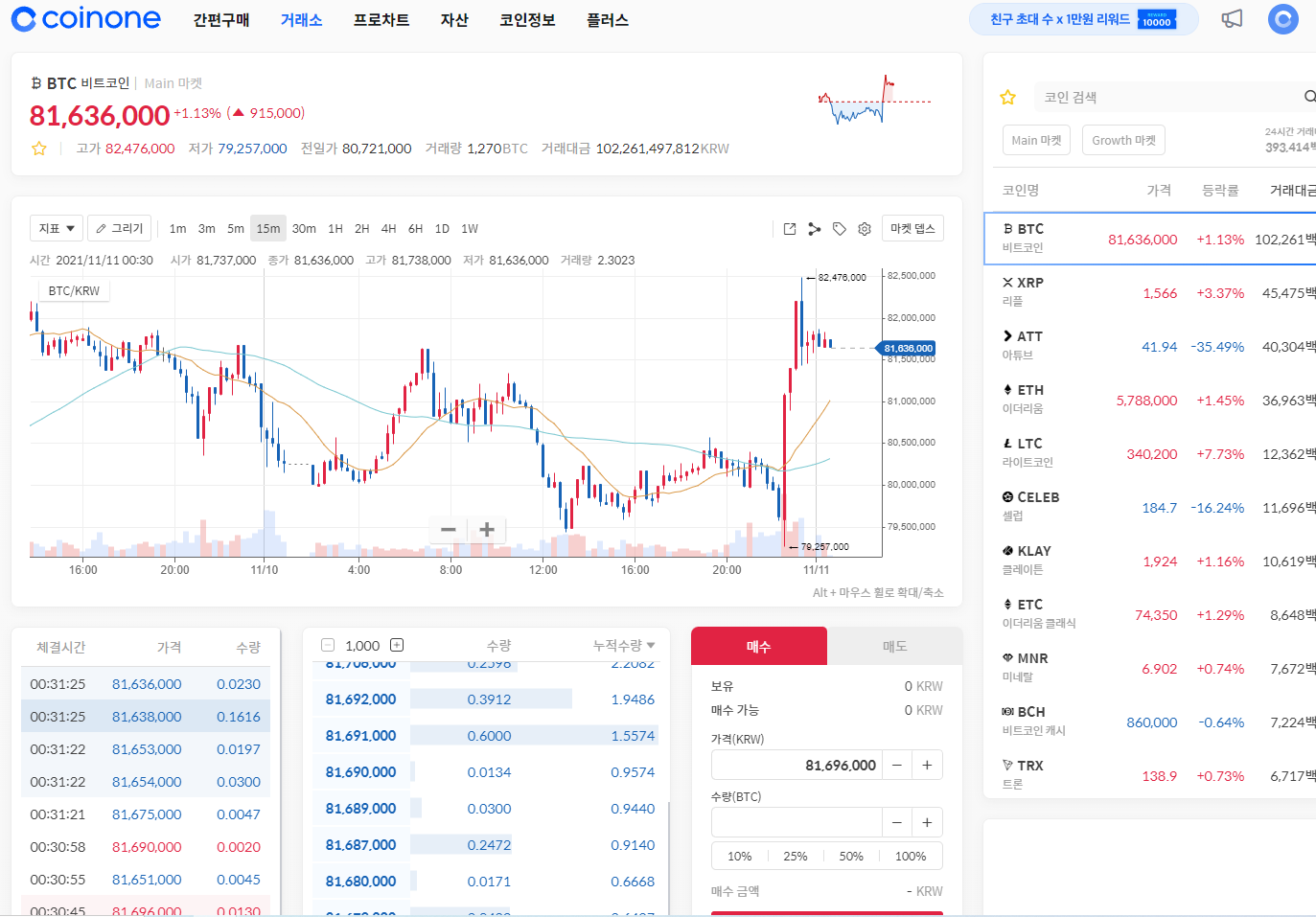
Task: Select the 30m chart interval
Action: (304, 228)
